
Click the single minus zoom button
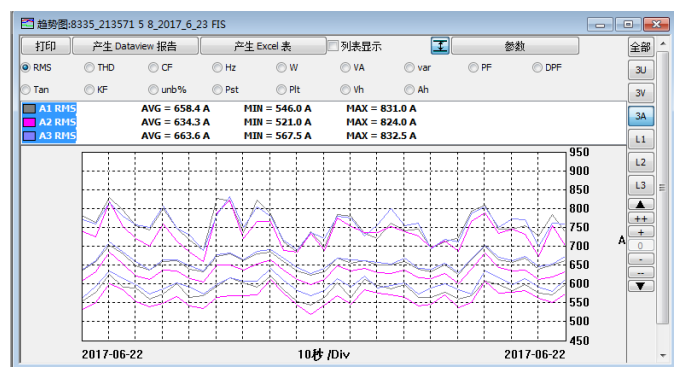640,259
